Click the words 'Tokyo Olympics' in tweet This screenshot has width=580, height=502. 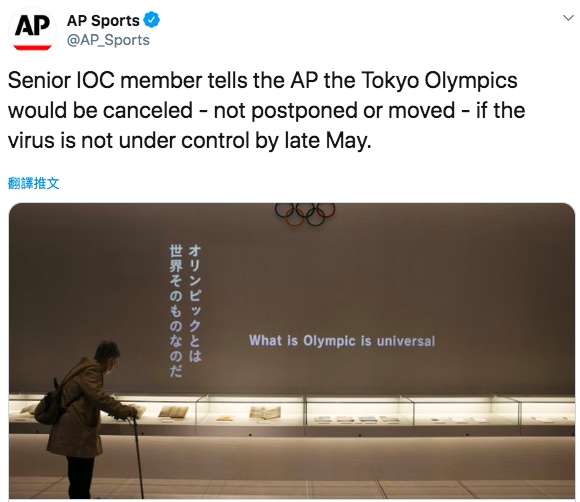(439, 80)
